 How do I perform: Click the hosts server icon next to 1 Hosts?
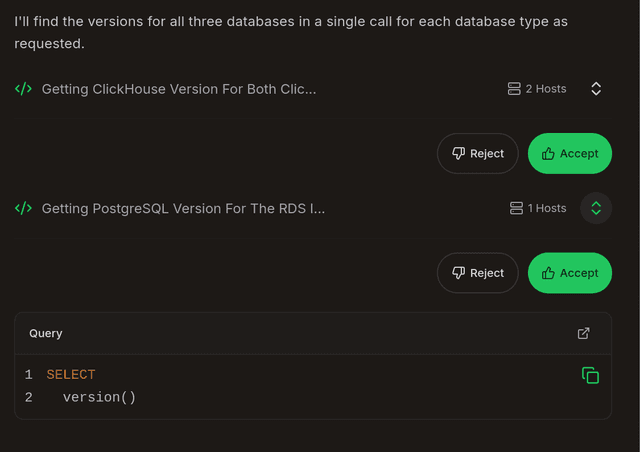[x=516, y=208]
